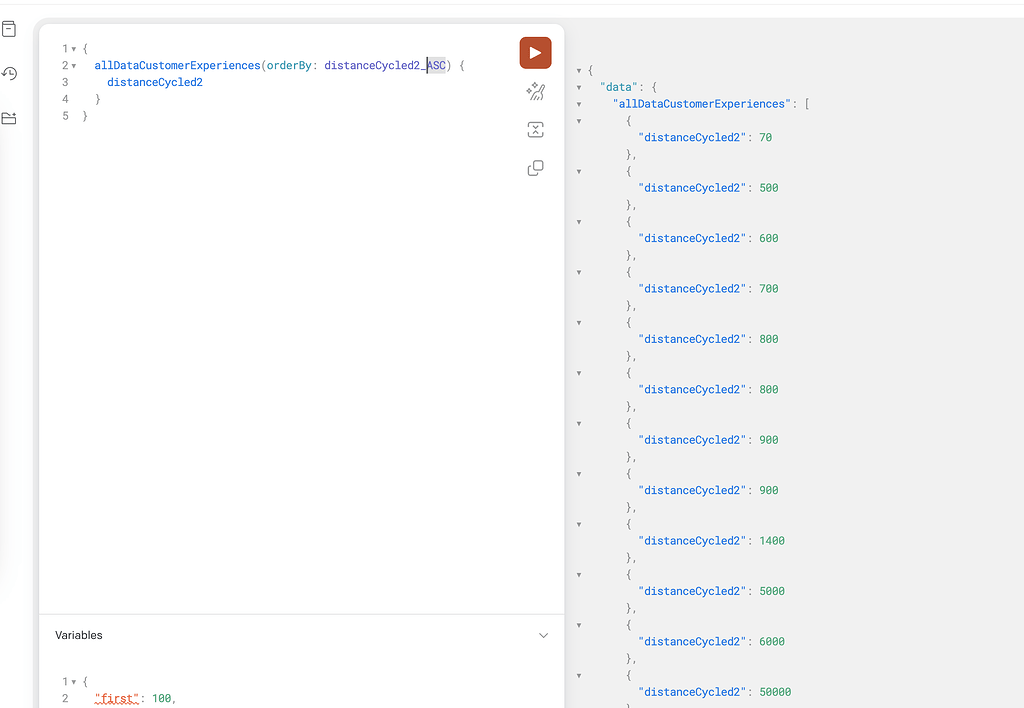
Task: Run the GraphQL query
Action: click(x=535, y=52)
